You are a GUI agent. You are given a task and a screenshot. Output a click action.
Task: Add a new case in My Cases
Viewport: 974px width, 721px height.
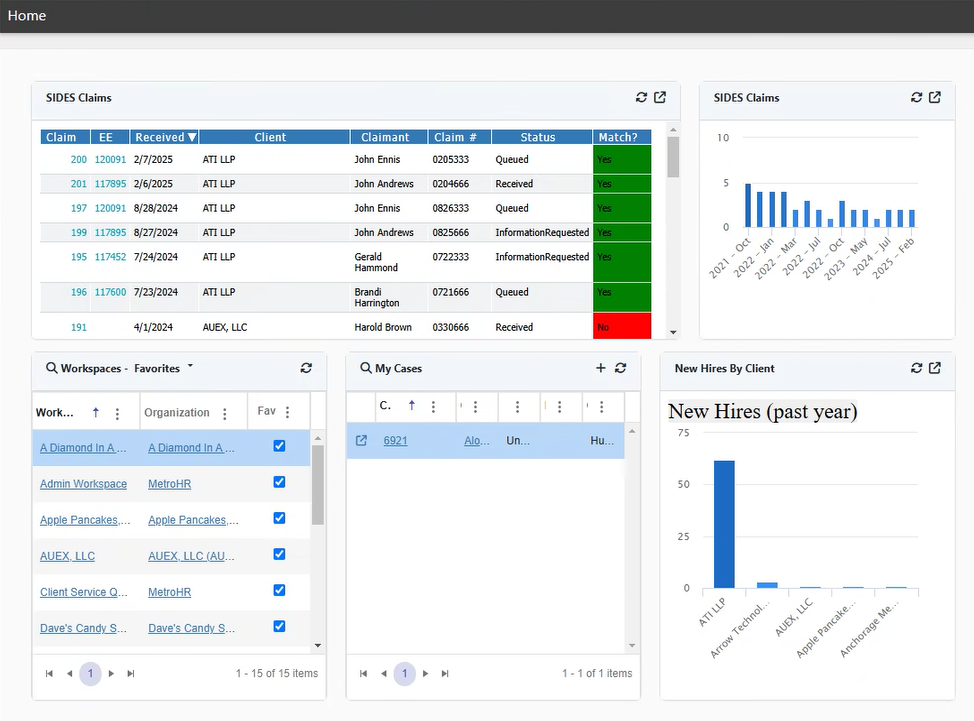click(x=600, y=368)
